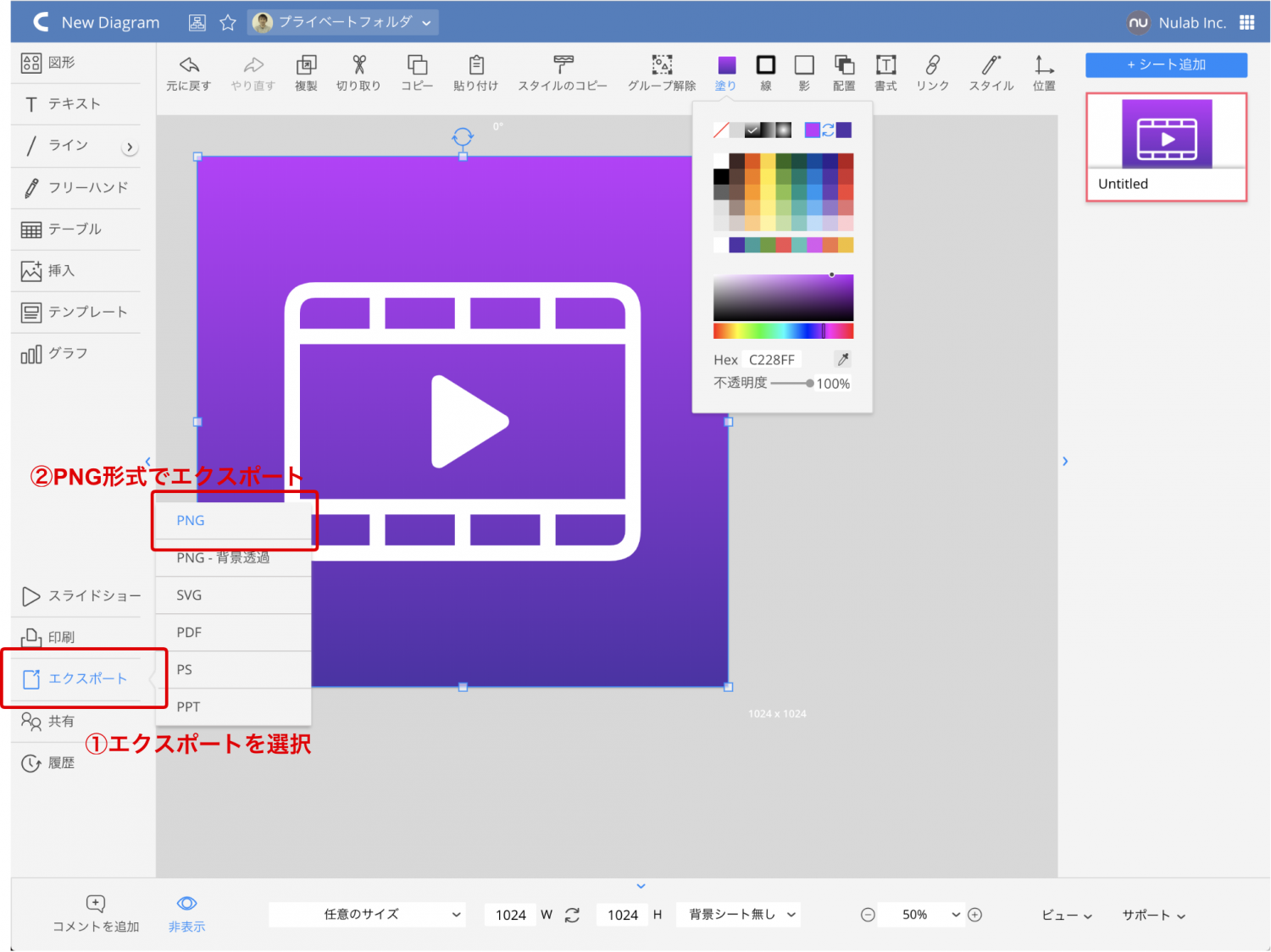Click the opacity (不透明度) slider handle
This screenshot has width=1271, height=952.
[x=810, y=384]
